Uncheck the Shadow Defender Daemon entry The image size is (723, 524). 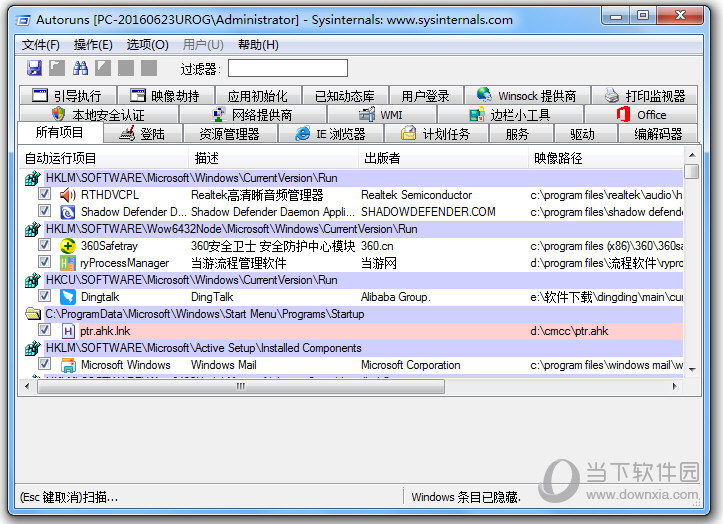(44, 211)
